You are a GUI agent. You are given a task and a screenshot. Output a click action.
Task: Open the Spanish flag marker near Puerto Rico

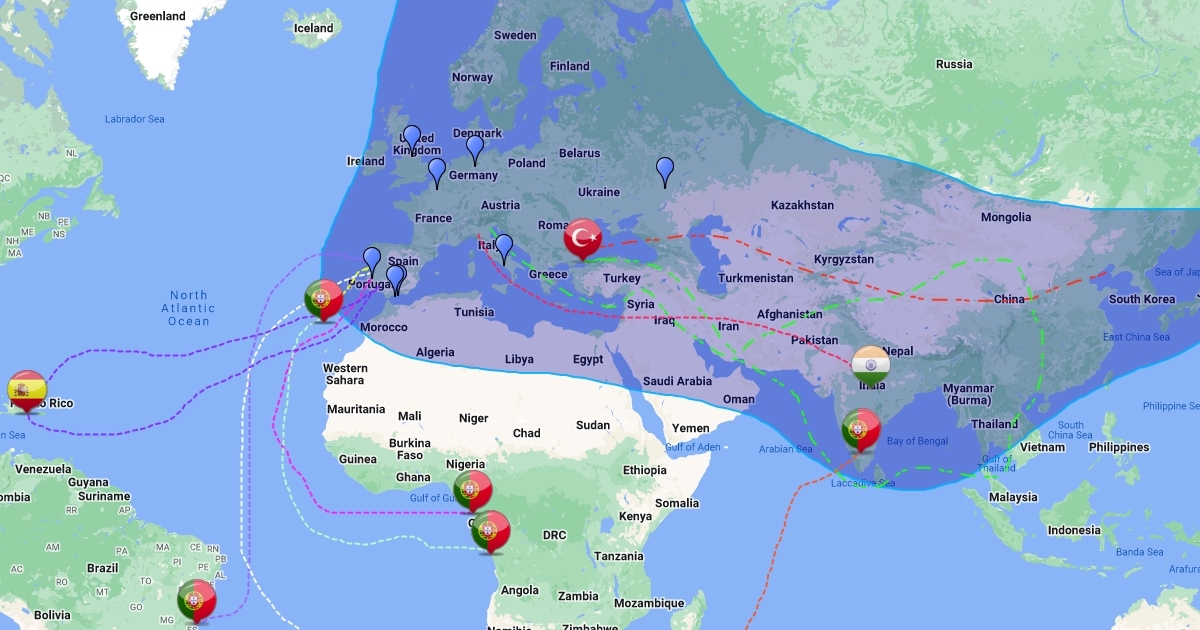click(27, 392)
